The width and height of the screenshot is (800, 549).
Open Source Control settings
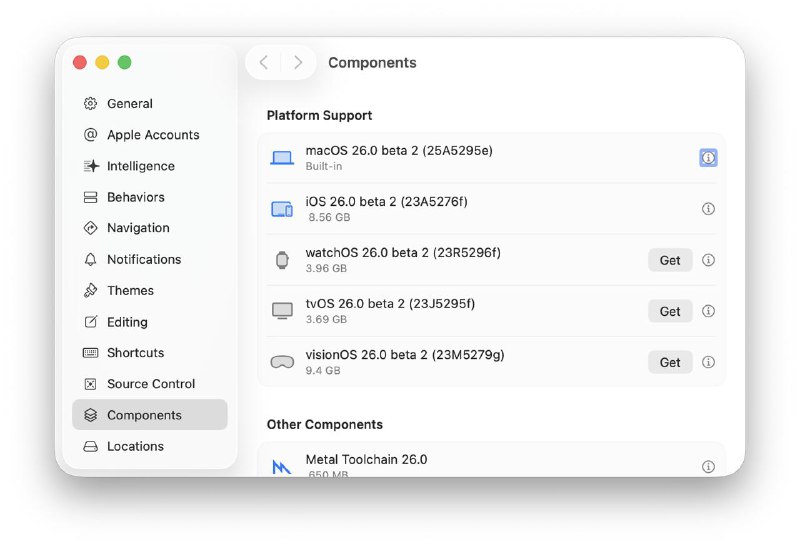pyautogui.click(x=150, y=384)
